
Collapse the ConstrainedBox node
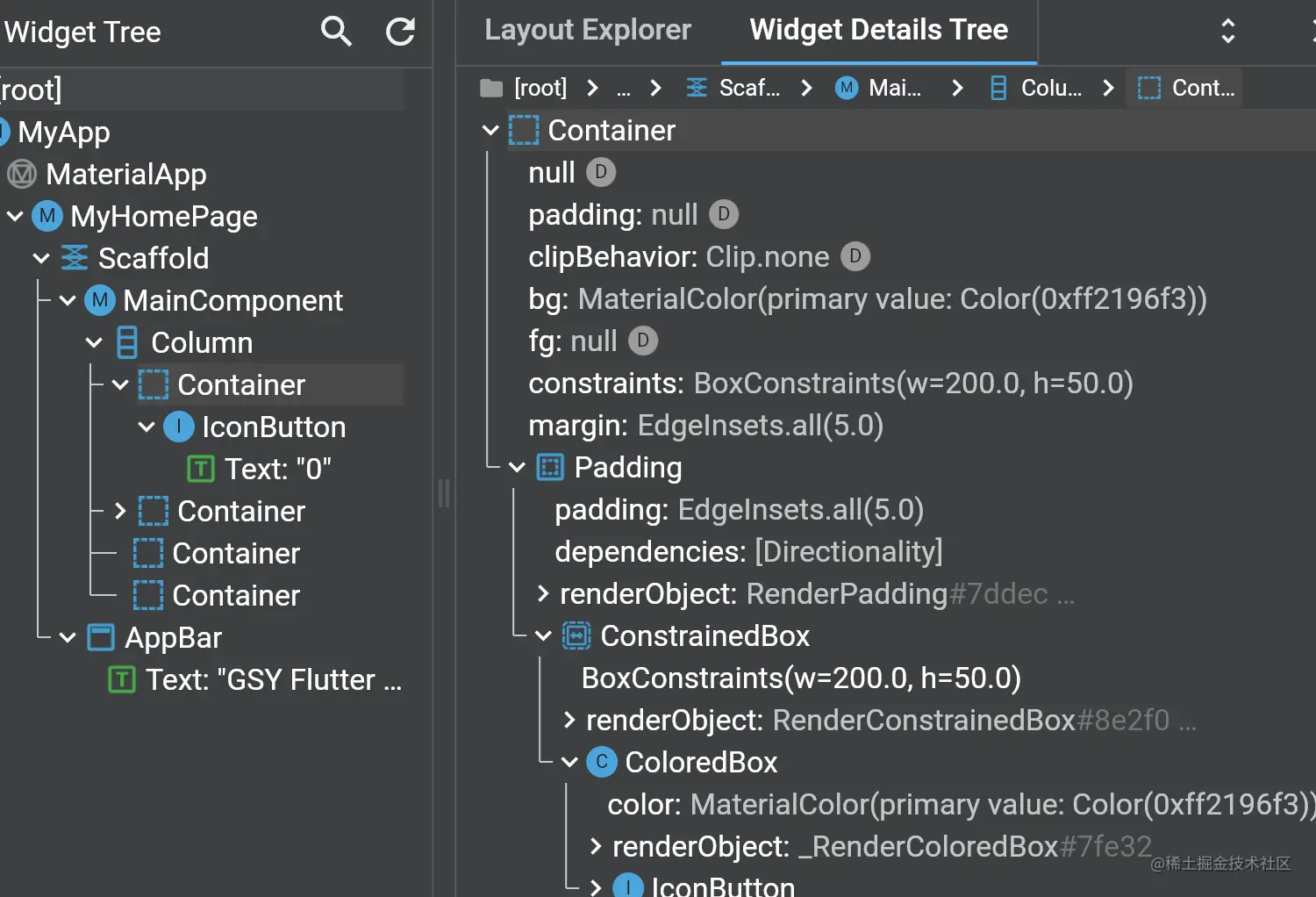click(x=543, y=635)
